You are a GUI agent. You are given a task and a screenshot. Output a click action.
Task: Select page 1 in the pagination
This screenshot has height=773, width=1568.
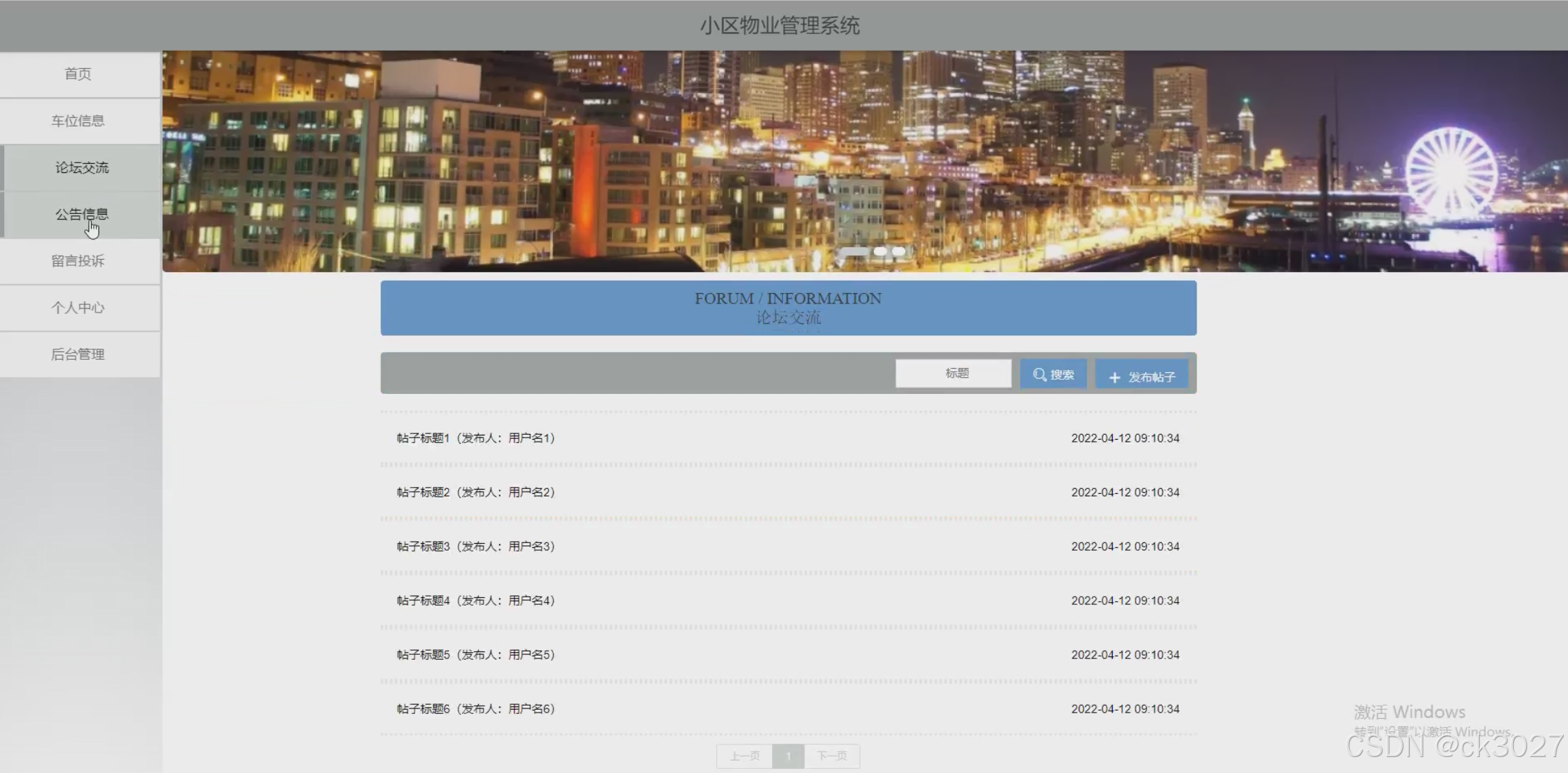pyautogui.click(x=789, y=756)
